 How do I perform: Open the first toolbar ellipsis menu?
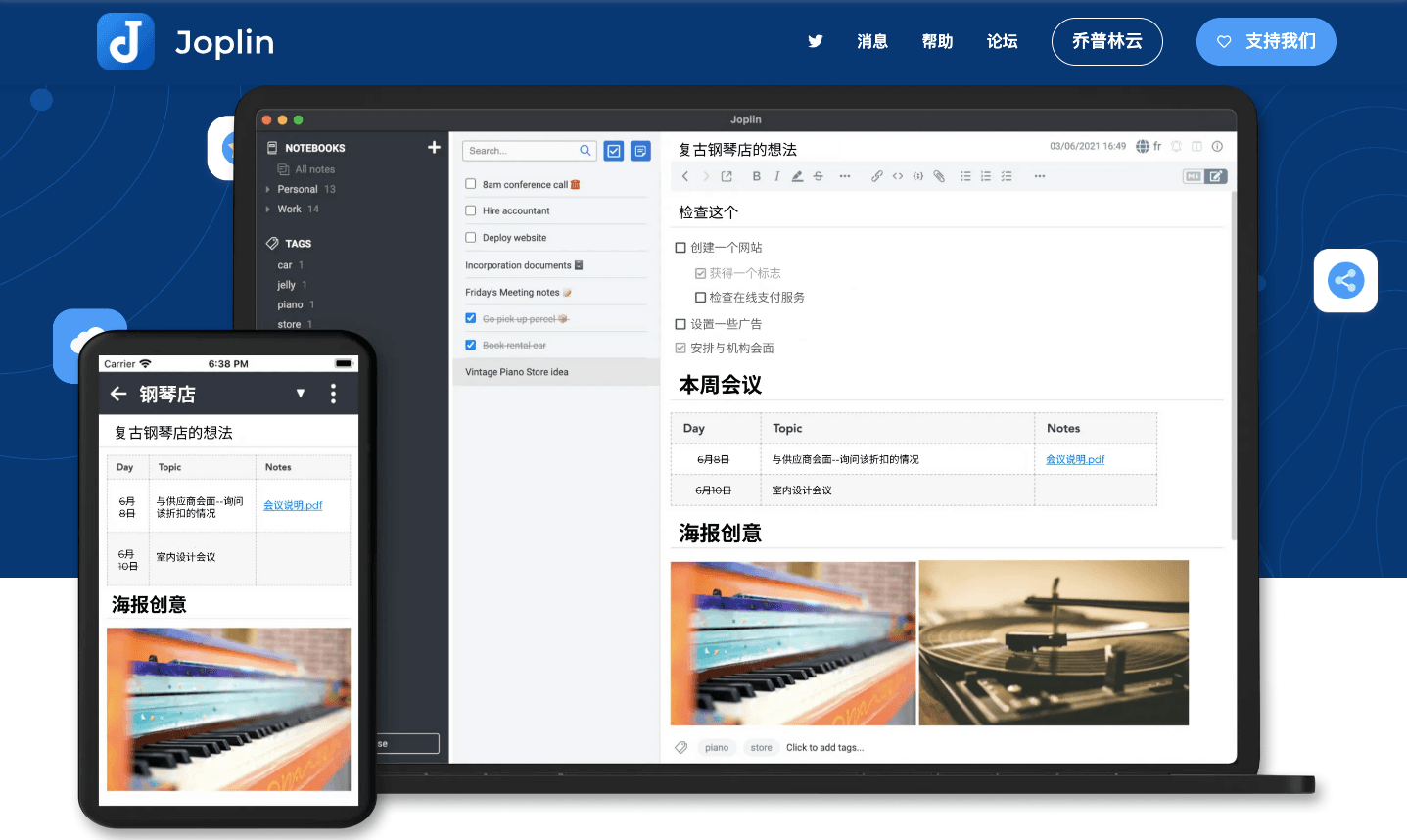click(x=845, y=176)
